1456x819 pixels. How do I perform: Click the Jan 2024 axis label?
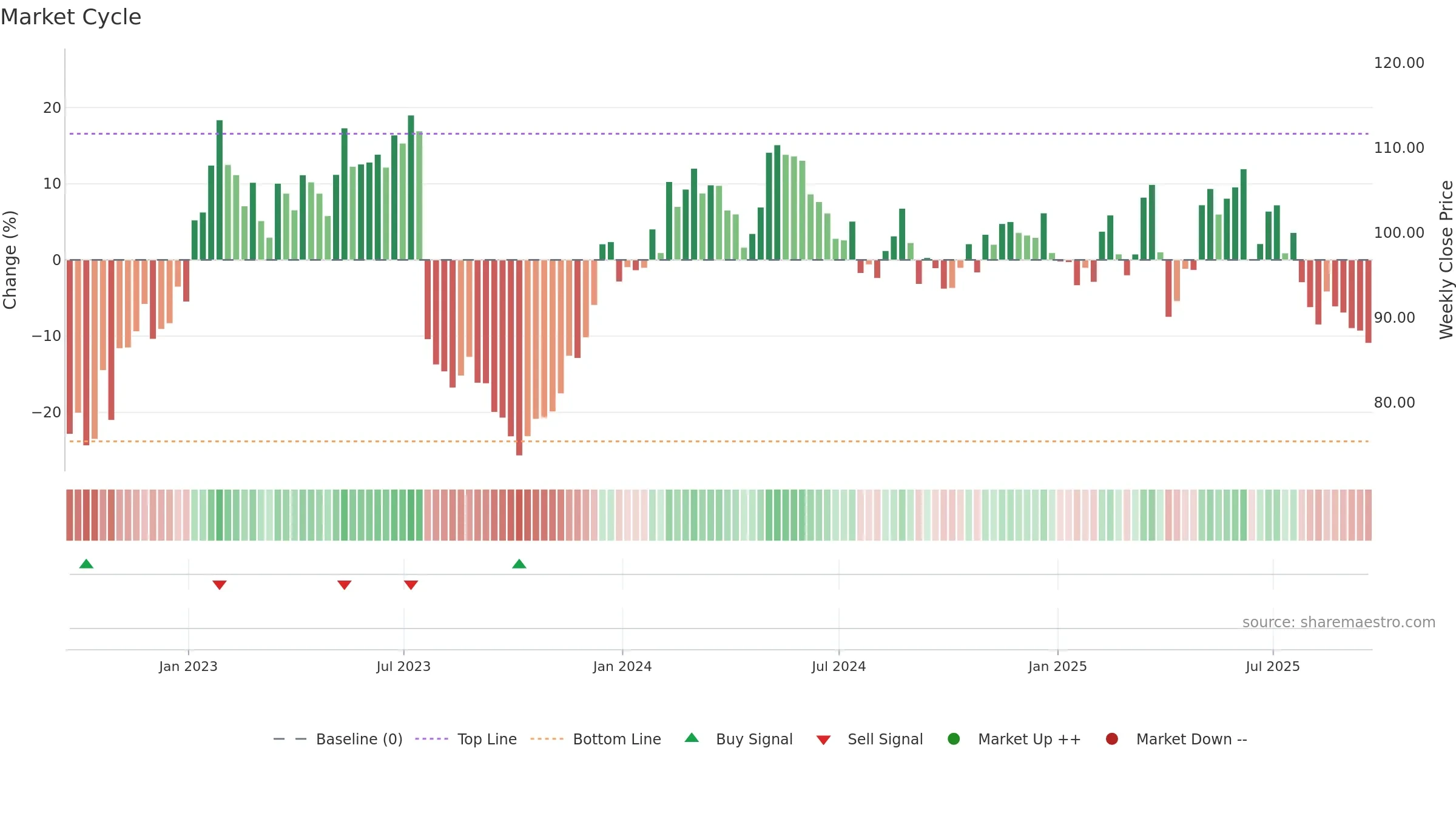click(x=622, y=666)
